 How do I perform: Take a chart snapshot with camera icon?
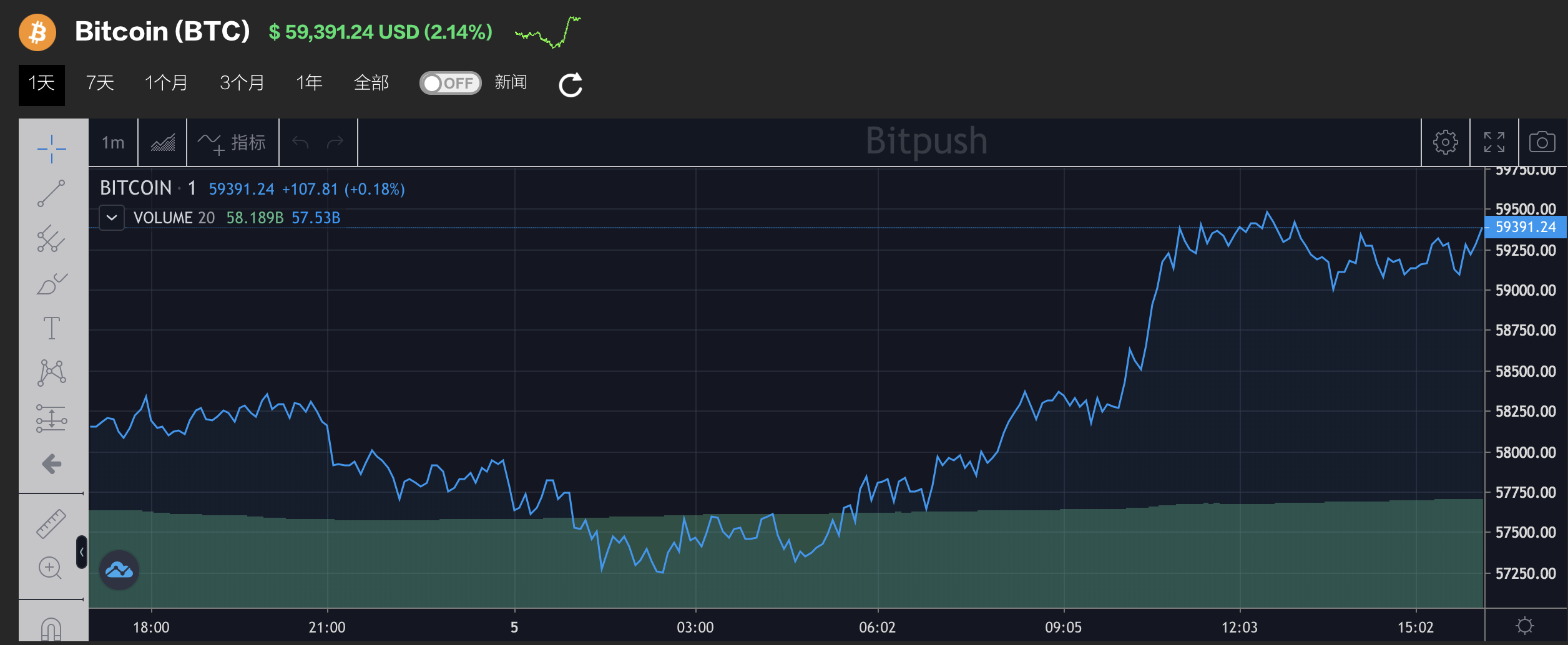(x=1542, y=142)
